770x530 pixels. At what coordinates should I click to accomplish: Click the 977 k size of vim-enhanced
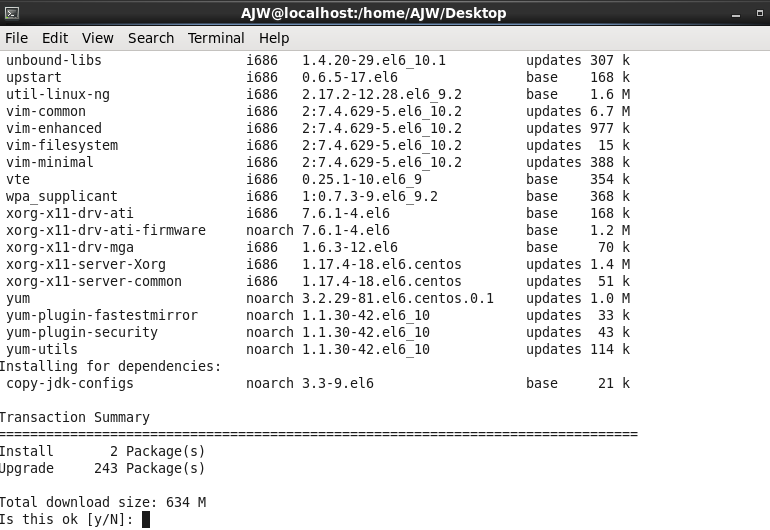tap(610, 128)
